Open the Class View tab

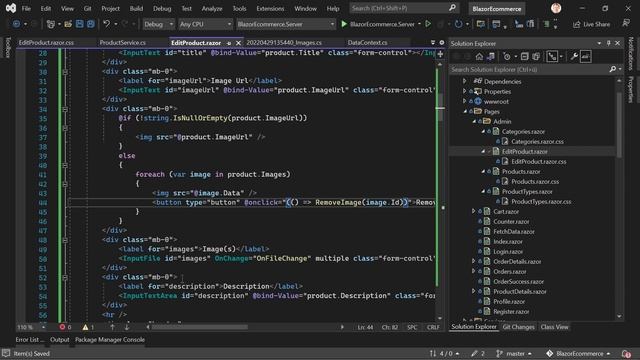tap(554, 327)
